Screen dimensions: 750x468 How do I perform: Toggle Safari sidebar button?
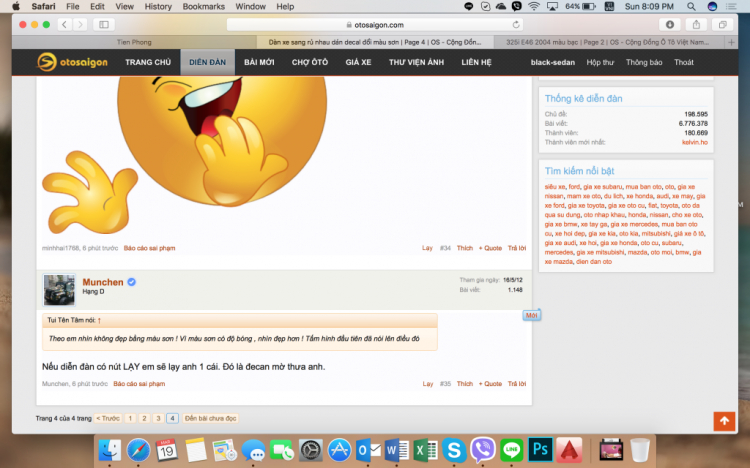coord(104,24)
